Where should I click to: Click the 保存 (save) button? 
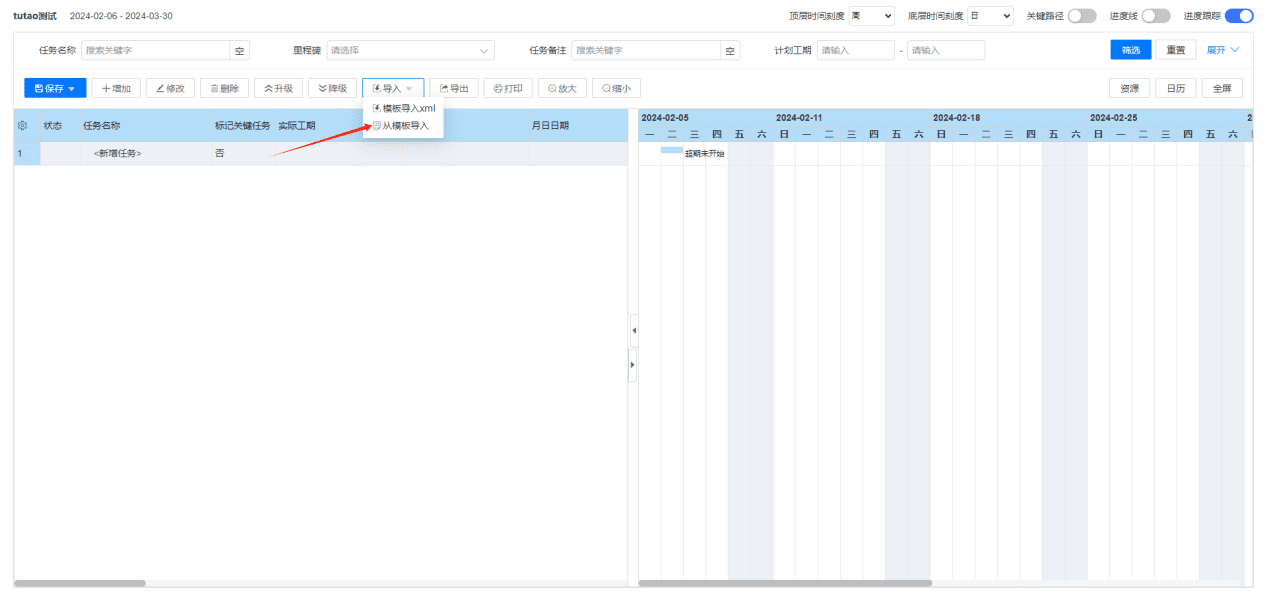coord(55,88)
